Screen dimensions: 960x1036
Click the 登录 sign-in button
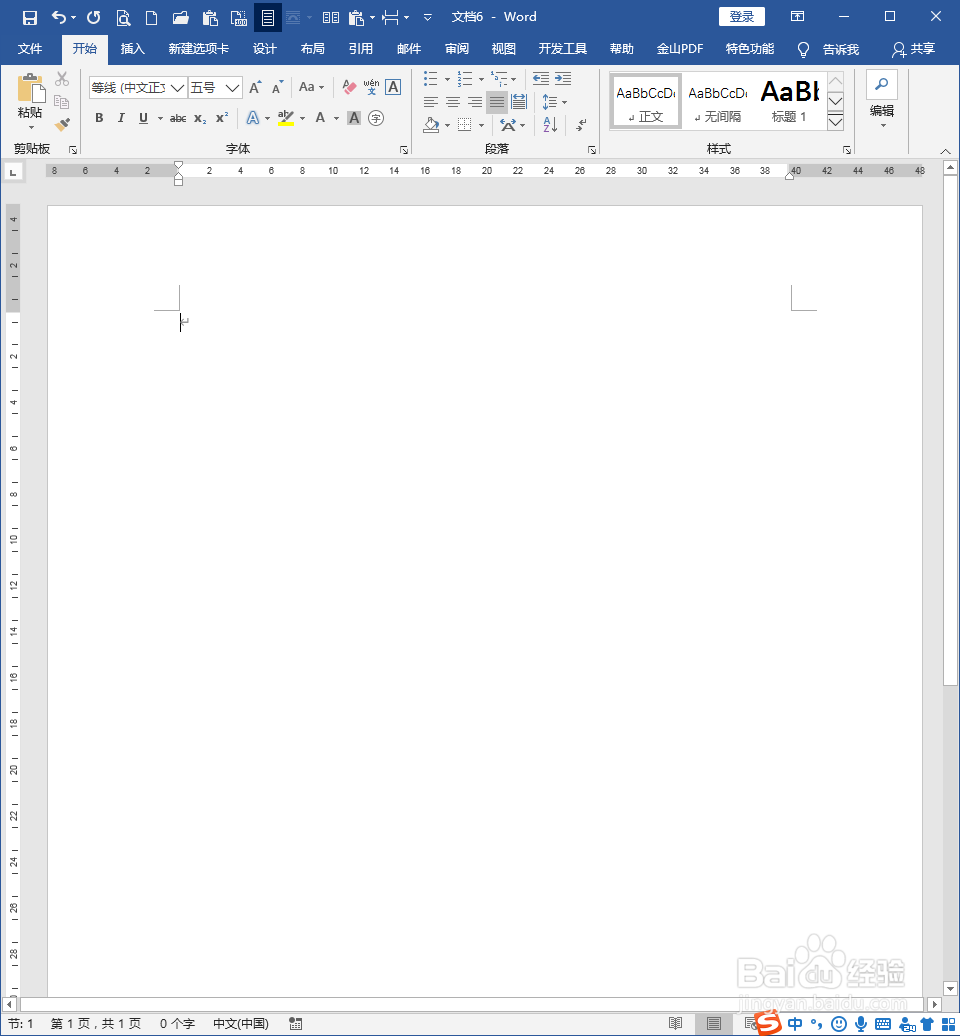(x=741, y=17)
